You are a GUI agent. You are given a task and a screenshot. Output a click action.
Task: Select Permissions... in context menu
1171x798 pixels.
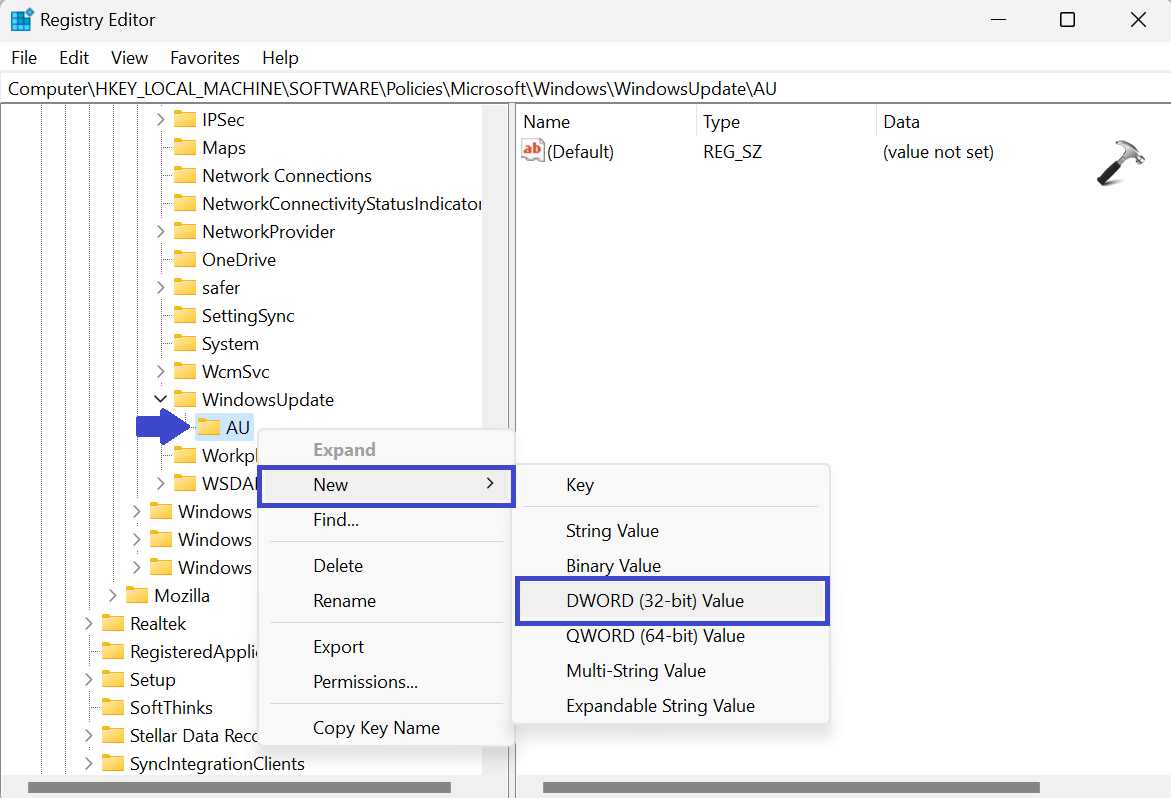pos(365,682)
